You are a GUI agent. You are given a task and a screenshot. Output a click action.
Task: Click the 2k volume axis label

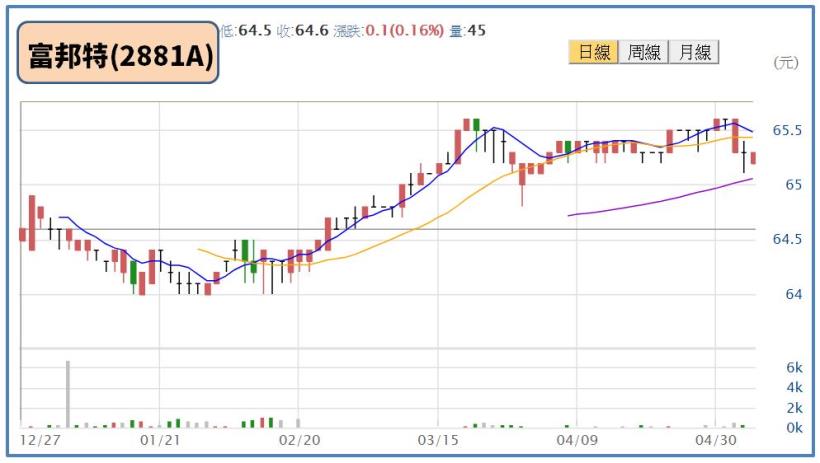click(x=794, y=408)
